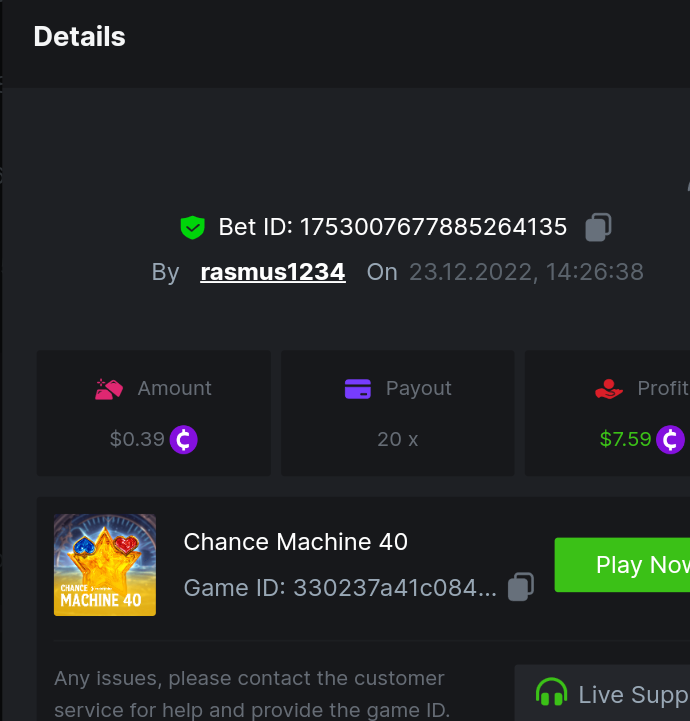Click the red Profit hand icon

tap(609, 389)
